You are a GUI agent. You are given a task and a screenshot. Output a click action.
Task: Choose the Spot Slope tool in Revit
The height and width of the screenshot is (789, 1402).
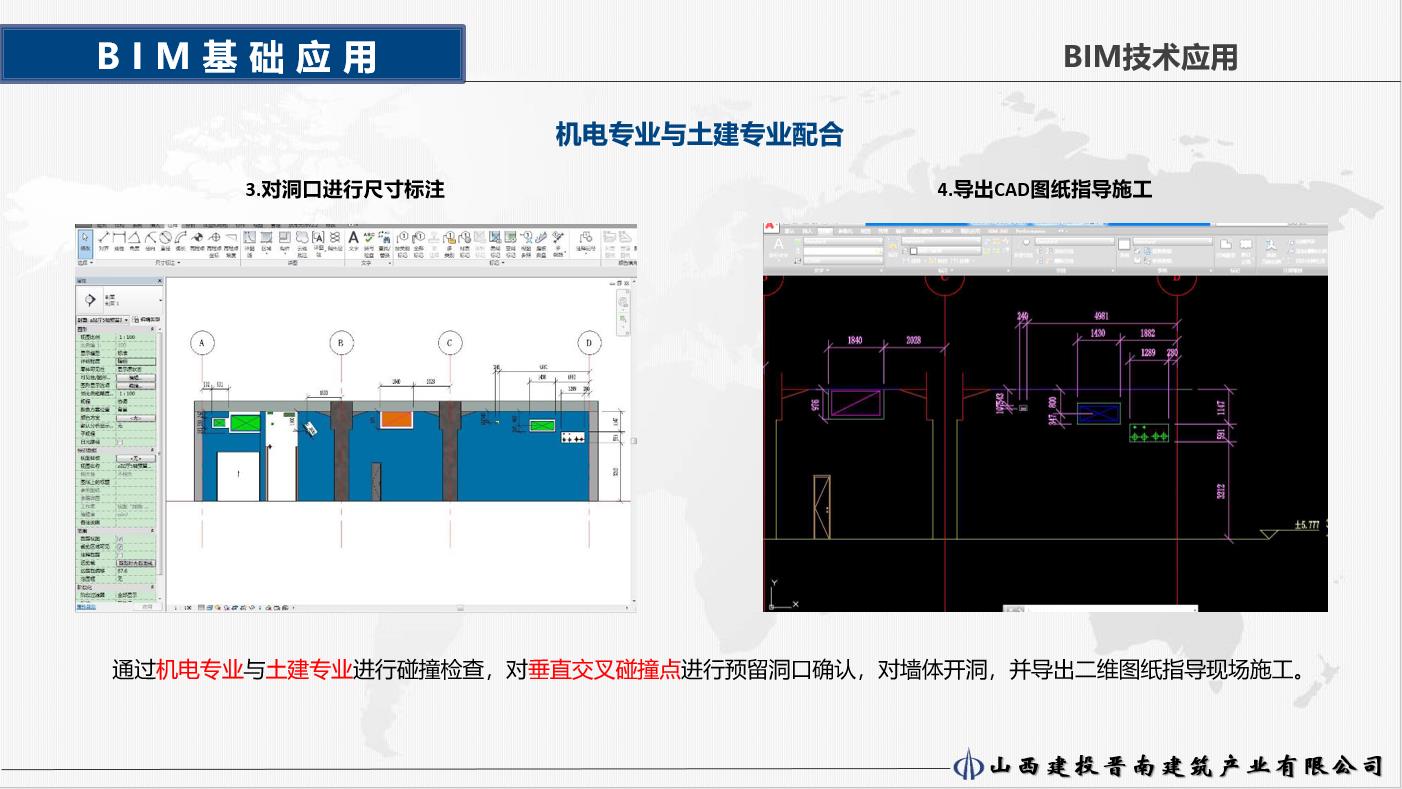231,245
